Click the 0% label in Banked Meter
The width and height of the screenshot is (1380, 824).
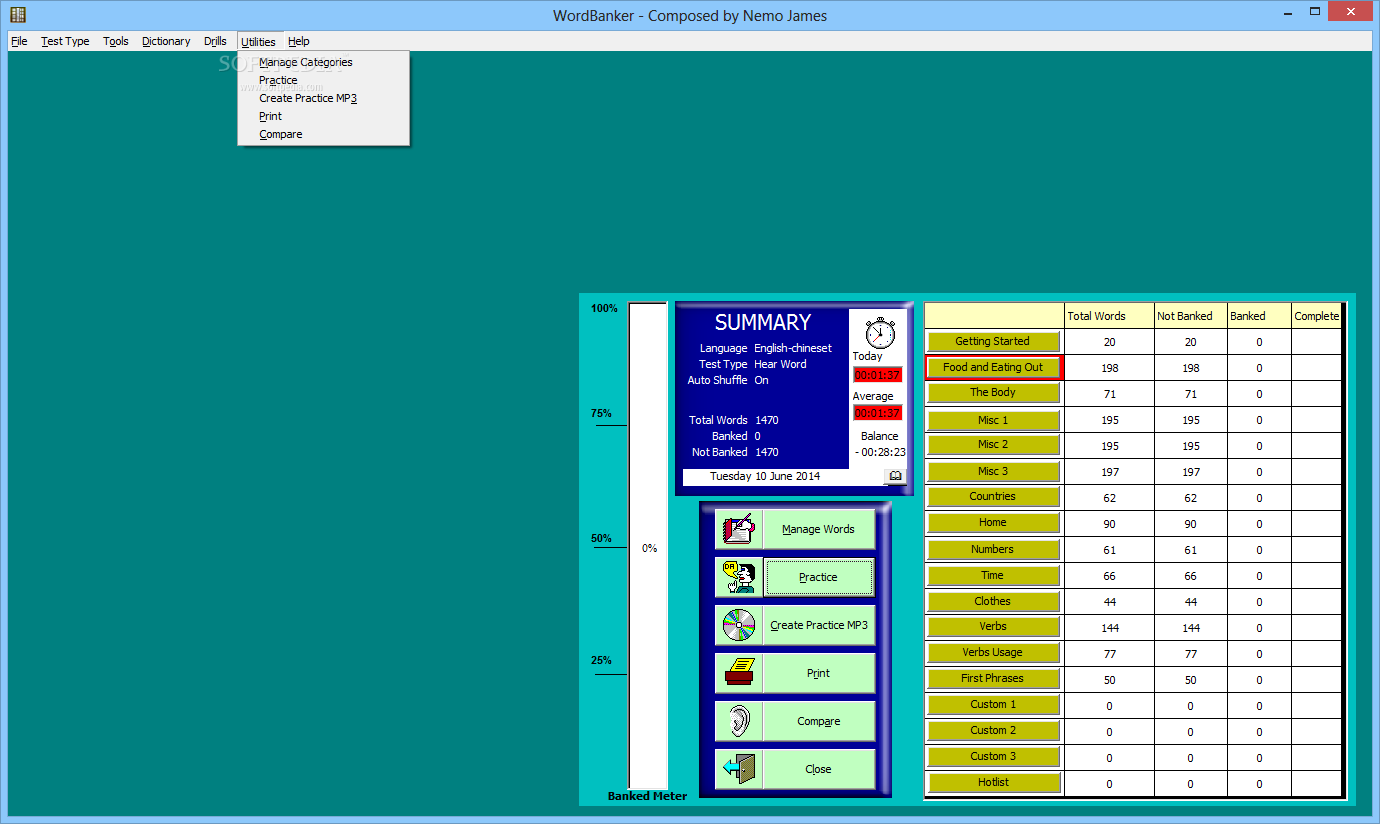coord(649,548)
